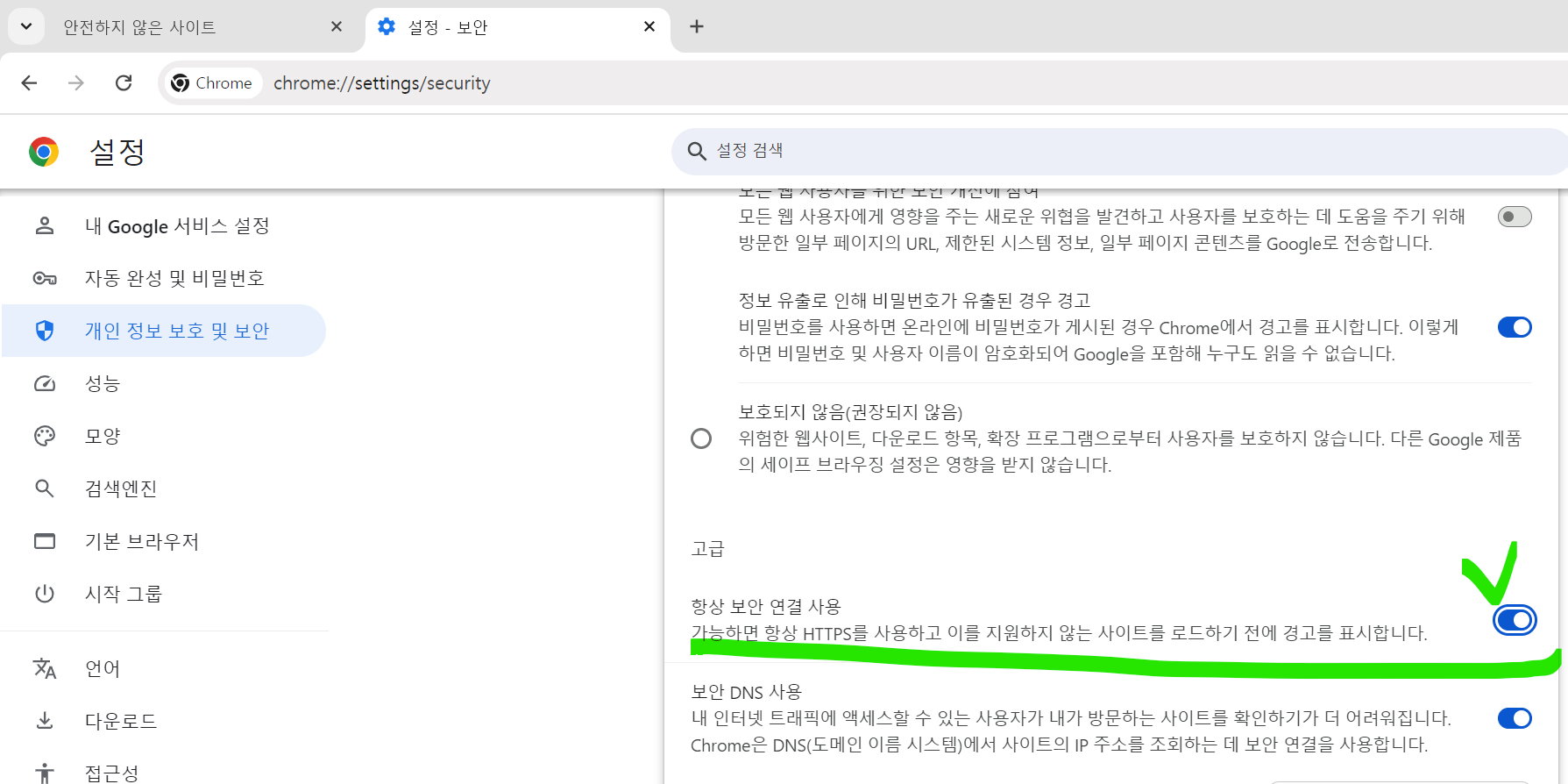Screen dimensions: 1568x784
Task: Click the browser window icon next to 기본 브라우저
Action: point(45,541)
